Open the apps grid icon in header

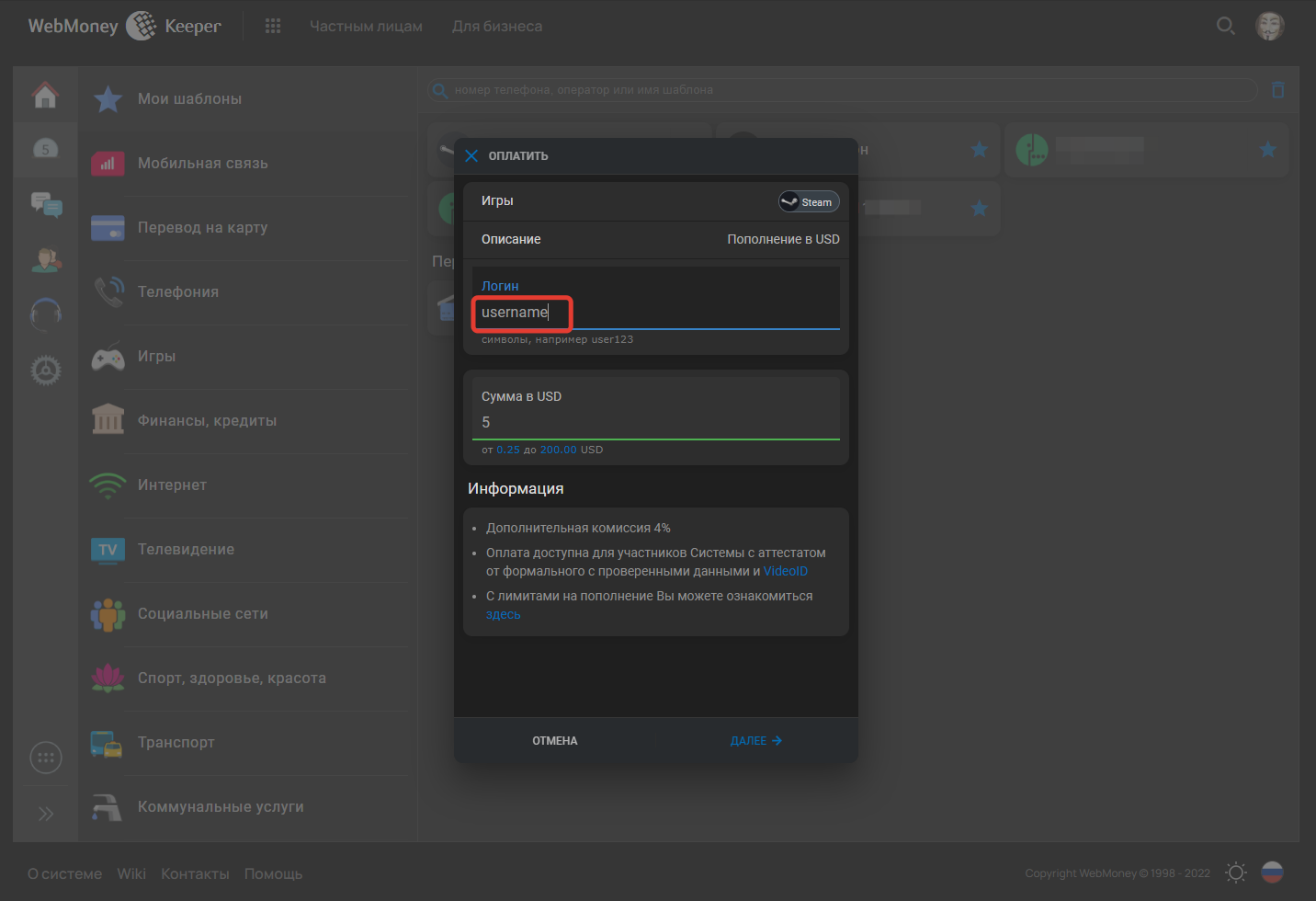click(x=273, y=26)
